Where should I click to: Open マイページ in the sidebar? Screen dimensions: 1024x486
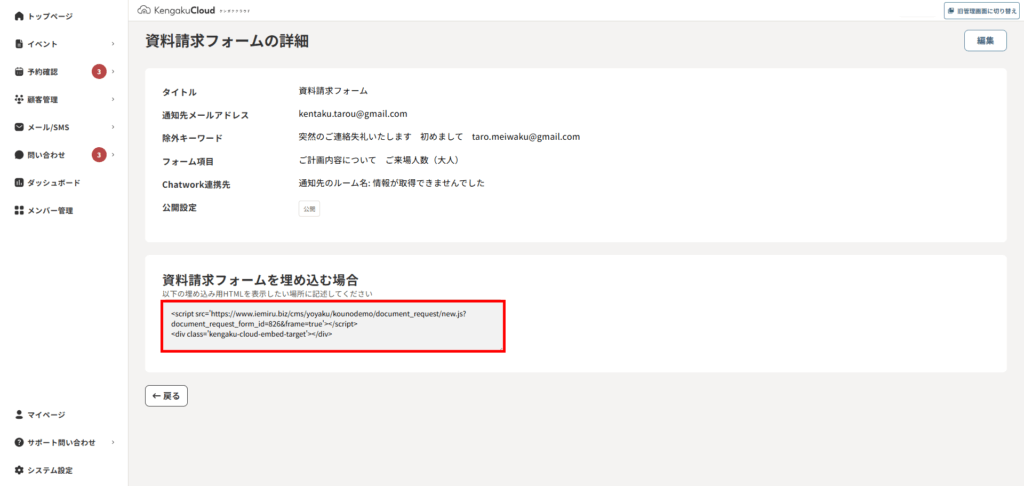[x=46, y=414]
